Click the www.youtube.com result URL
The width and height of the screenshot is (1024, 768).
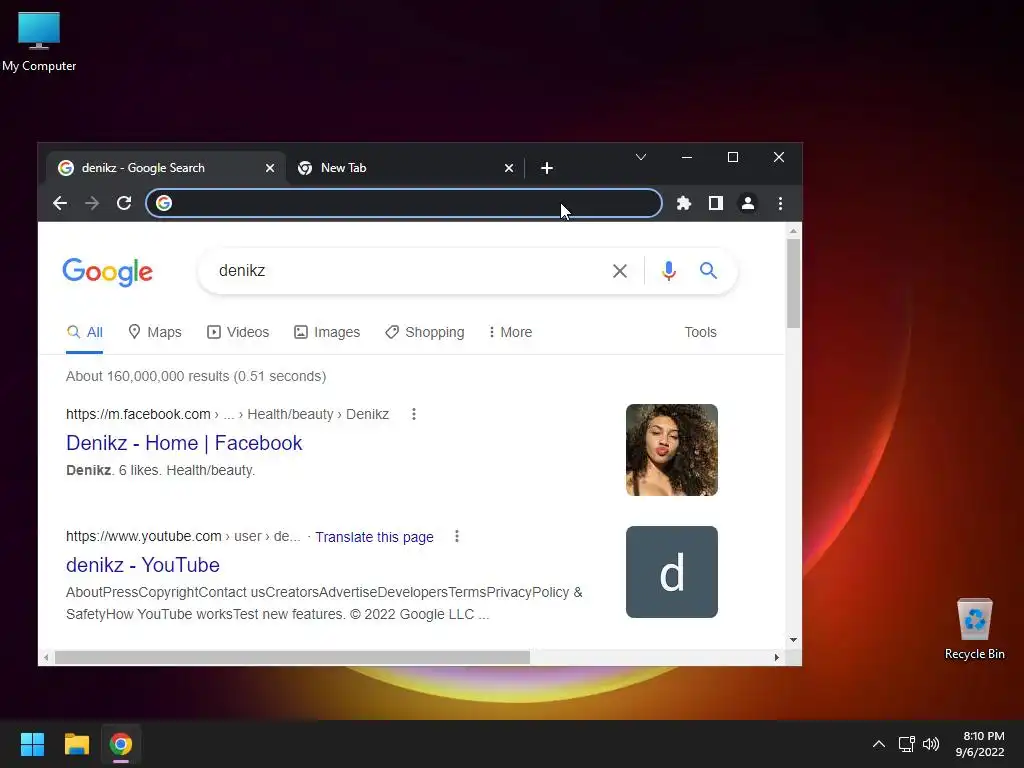tap(144, 536)
